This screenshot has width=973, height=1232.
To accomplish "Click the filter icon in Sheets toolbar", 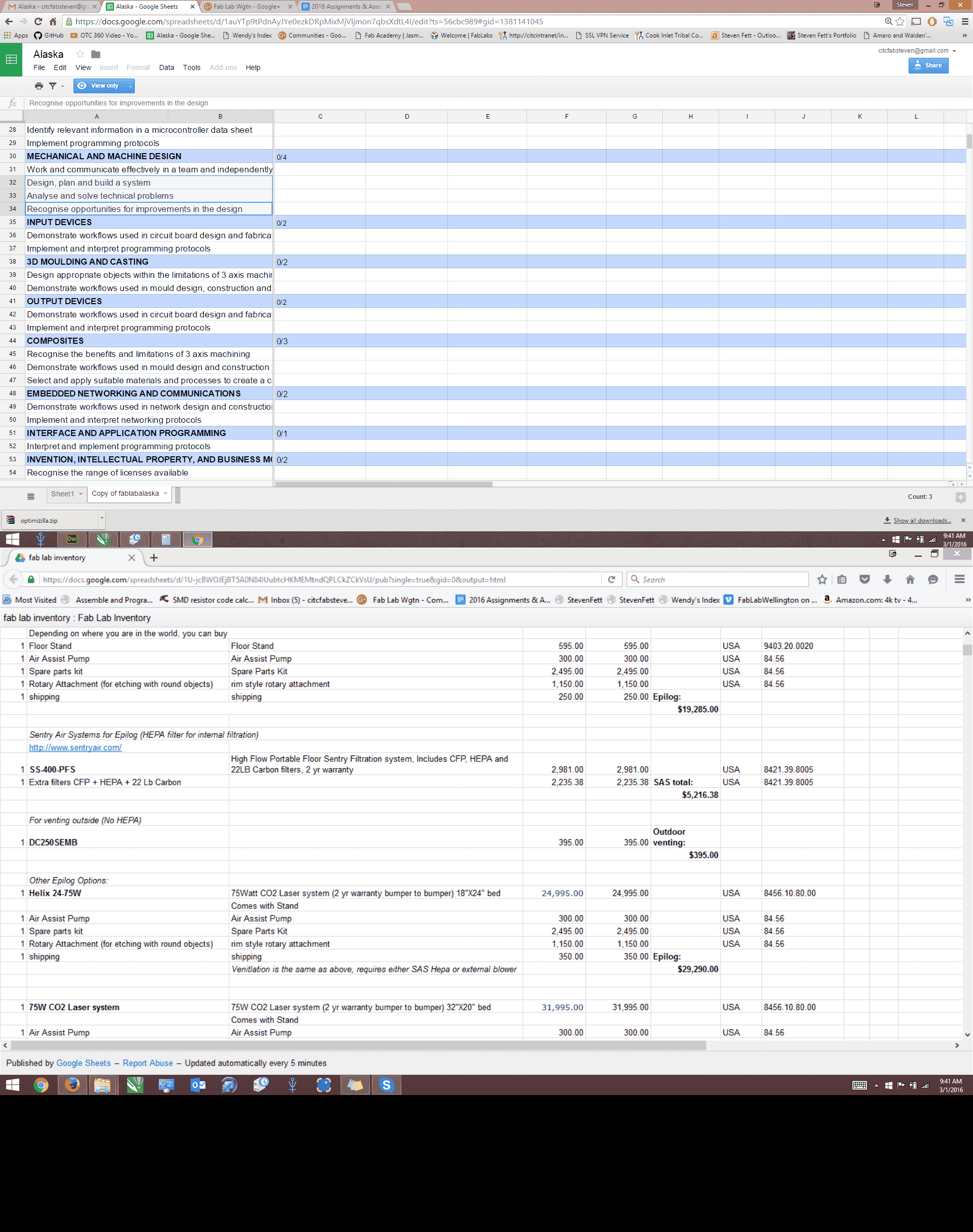I will (x=52, y=86).
